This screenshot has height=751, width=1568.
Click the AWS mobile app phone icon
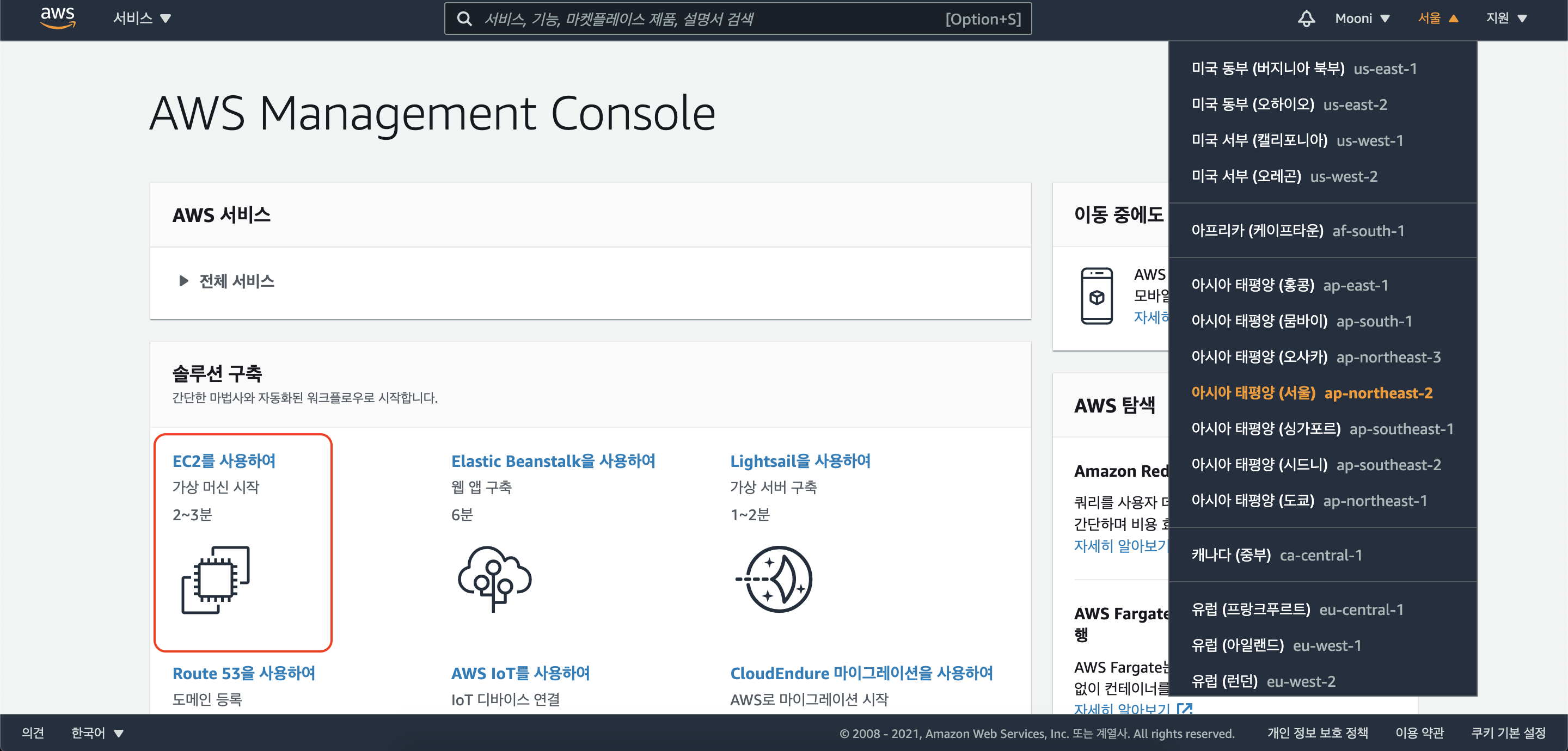[1097, 296]
